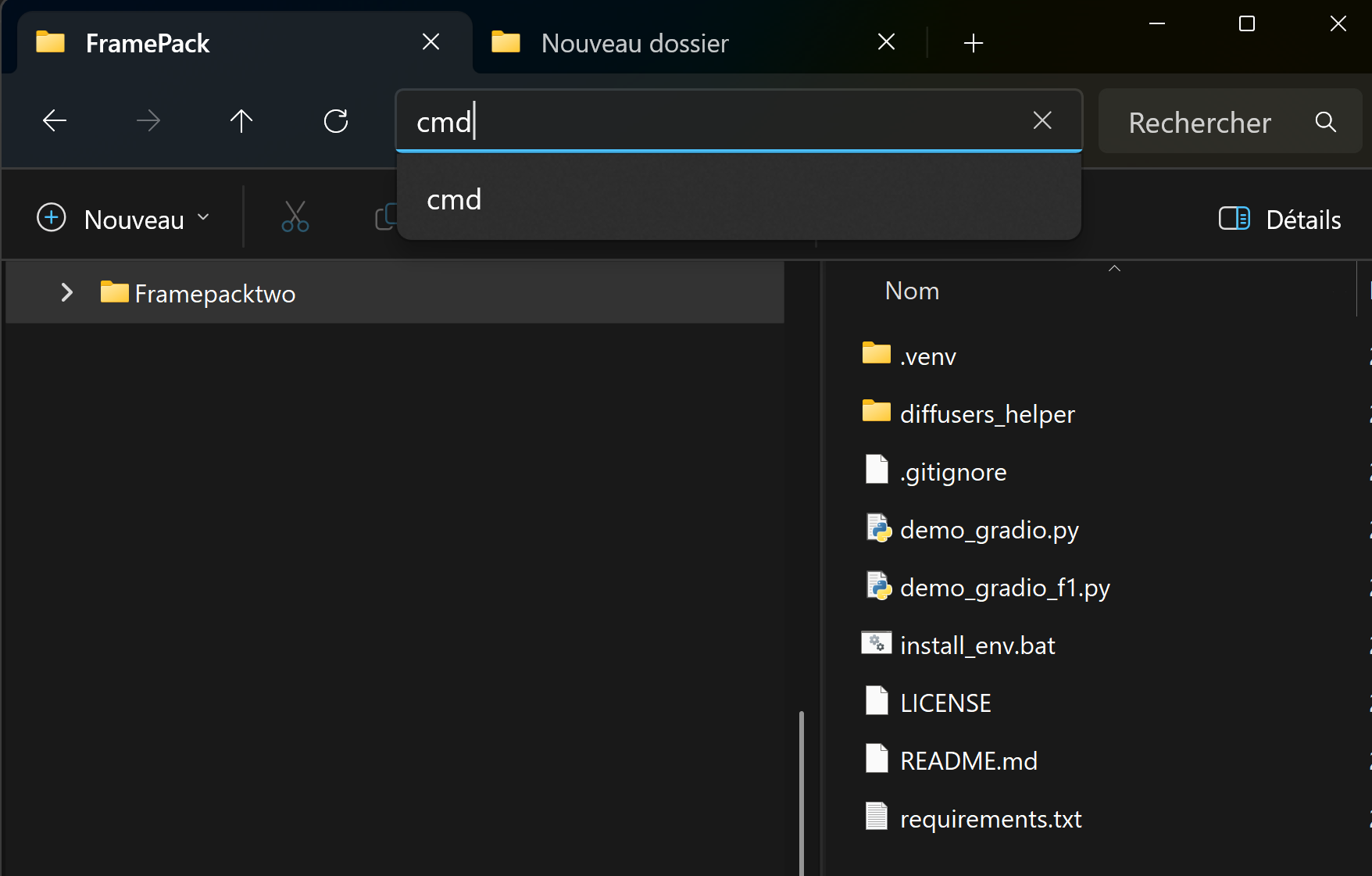Click the magnifying glass search icon
The image size is (1372, 876).
tap(1326, 121)
